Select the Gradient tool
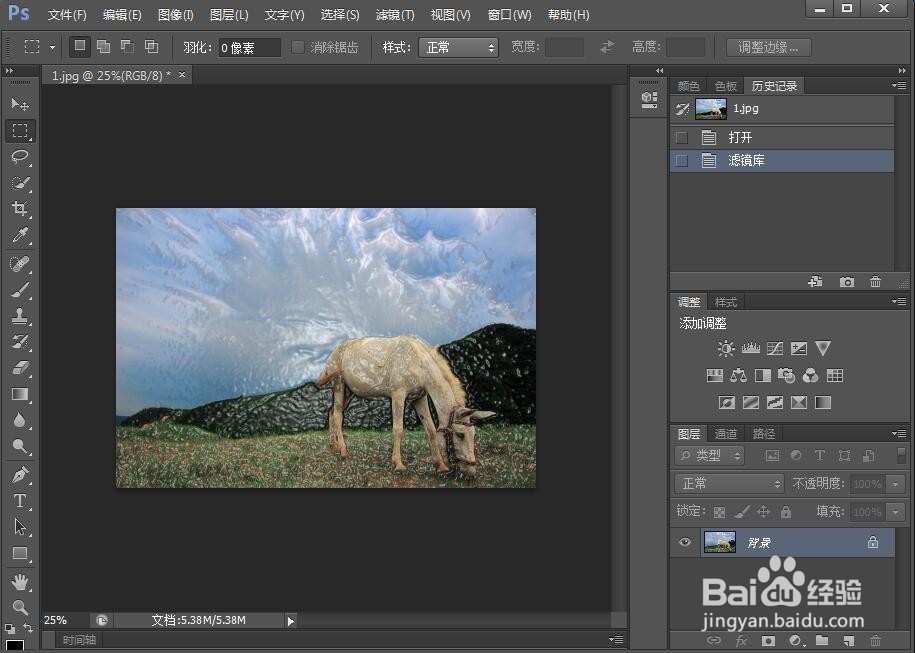This screenshot has height=653, width=915. [20, 394]
